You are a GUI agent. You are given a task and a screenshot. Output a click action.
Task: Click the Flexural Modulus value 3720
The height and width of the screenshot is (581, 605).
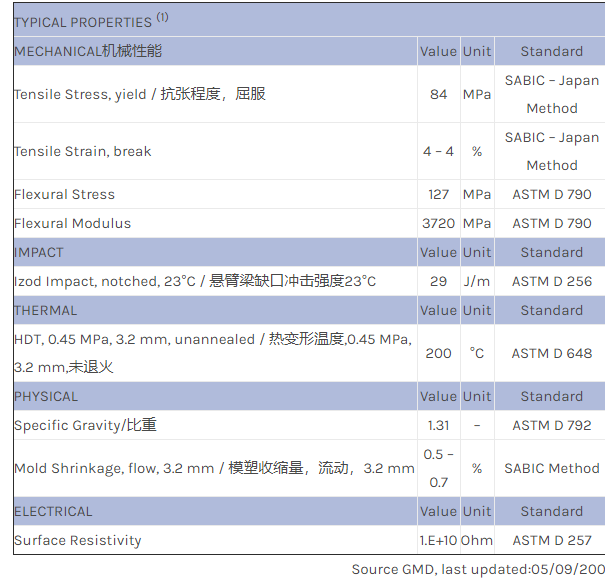tap(438, 223)
